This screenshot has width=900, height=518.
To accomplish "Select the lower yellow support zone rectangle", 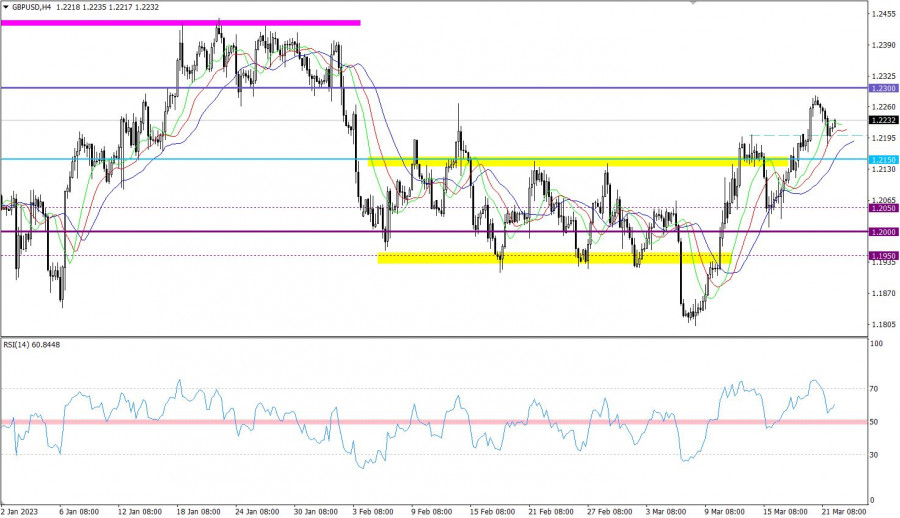I will (x=553, y=258).
